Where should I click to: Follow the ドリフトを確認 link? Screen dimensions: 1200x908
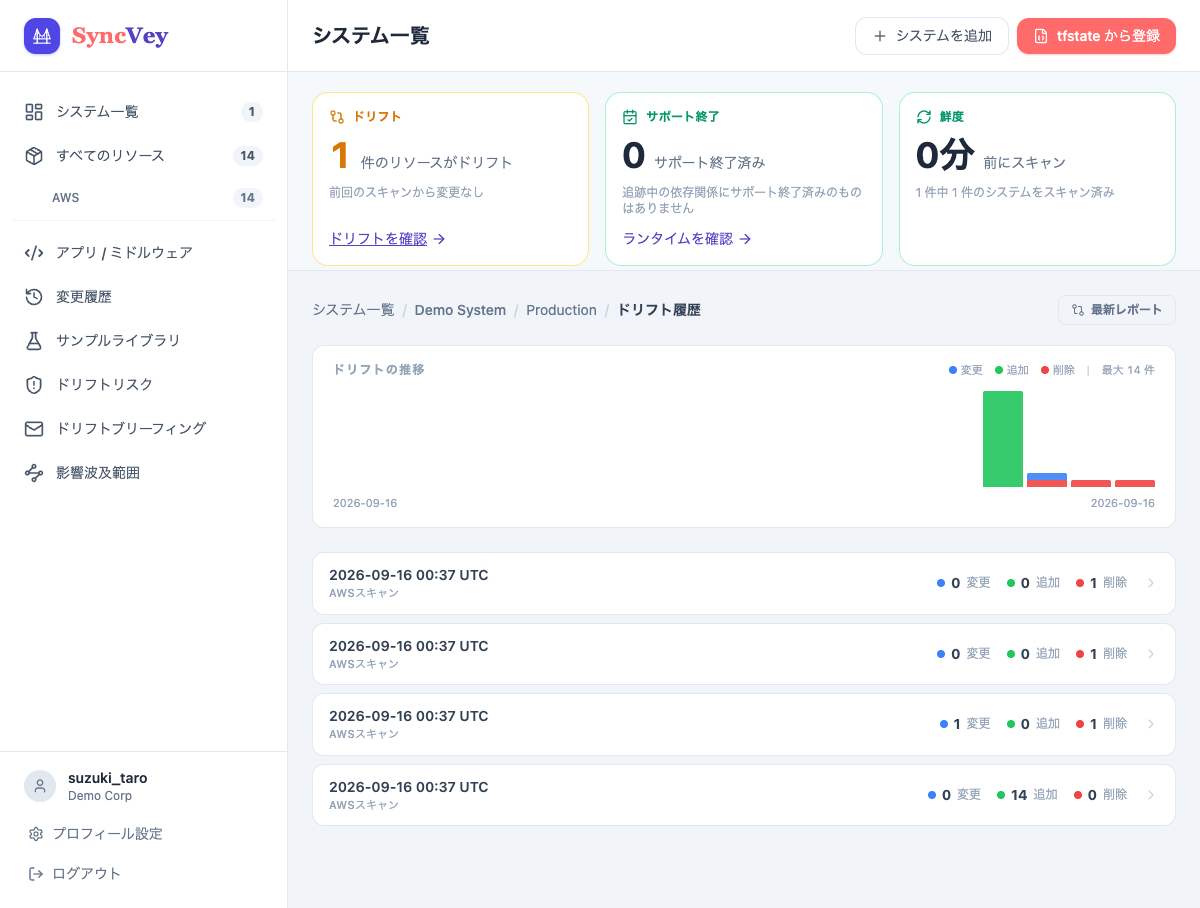(x=387, y=239)
